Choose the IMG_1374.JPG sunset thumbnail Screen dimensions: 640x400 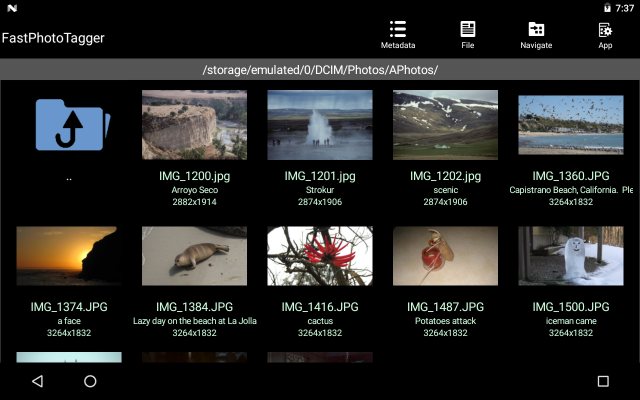point(69,256)
